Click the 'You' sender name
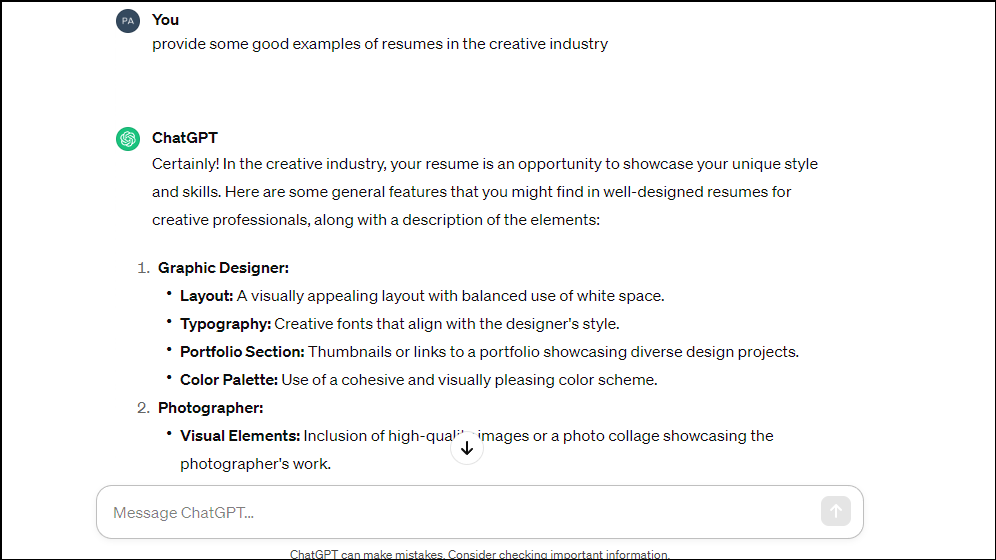The height and width of the screenshot is (560, 996). (x=165, y=20)
